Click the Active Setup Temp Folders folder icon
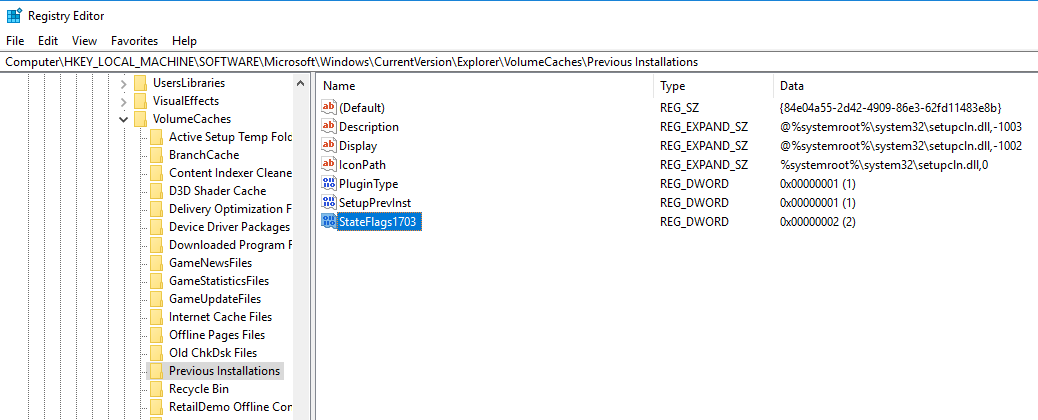The width and height of the screenshot is (1038, 420). (x=156, y=136)
